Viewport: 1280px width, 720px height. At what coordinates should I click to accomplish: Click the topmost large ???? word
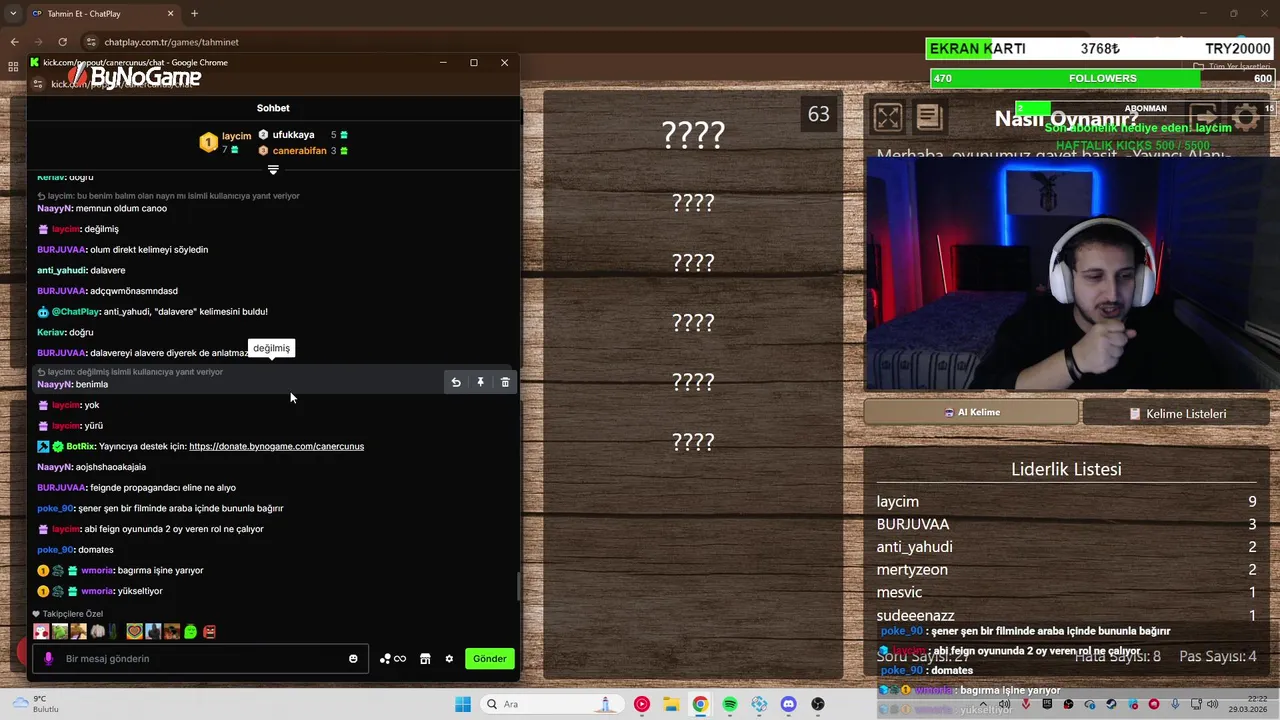click(693, 134)
